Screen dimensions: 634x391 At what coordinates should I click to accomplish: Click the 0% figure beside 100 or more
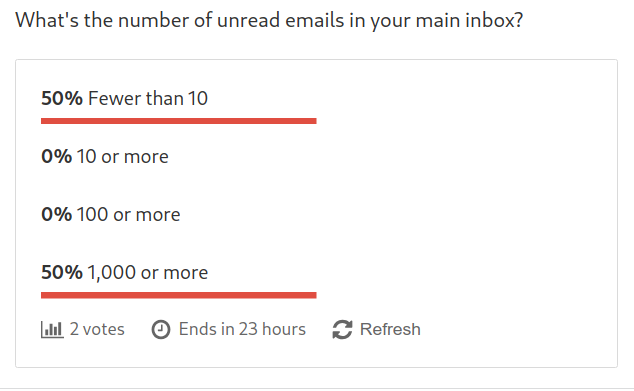57,214
